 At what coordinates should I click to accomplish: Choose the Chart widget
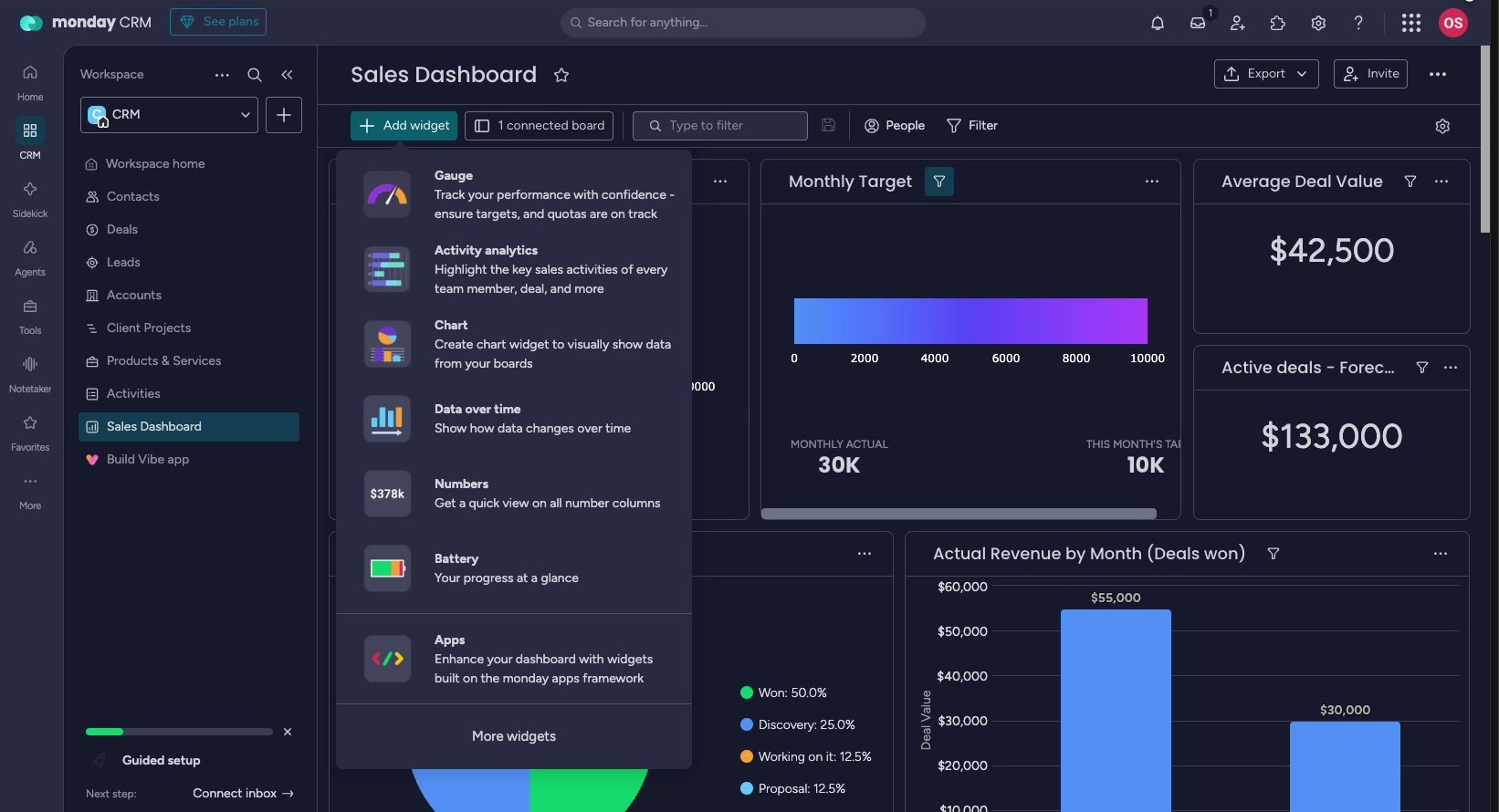[x=514, y=344]
